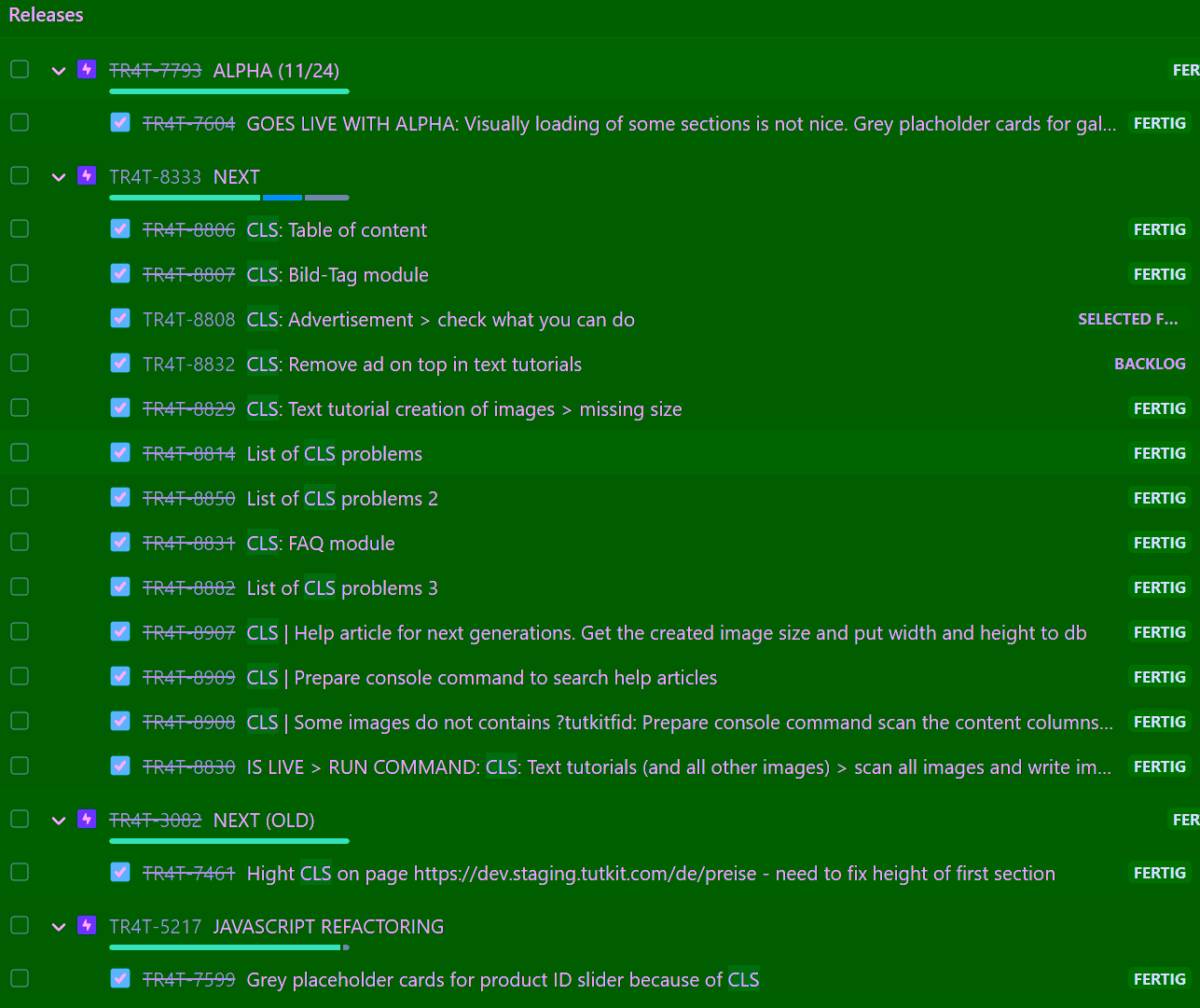Click the task icon next to TR4T-7599
Screen dimensions: 1200x1008
(120, 978)
